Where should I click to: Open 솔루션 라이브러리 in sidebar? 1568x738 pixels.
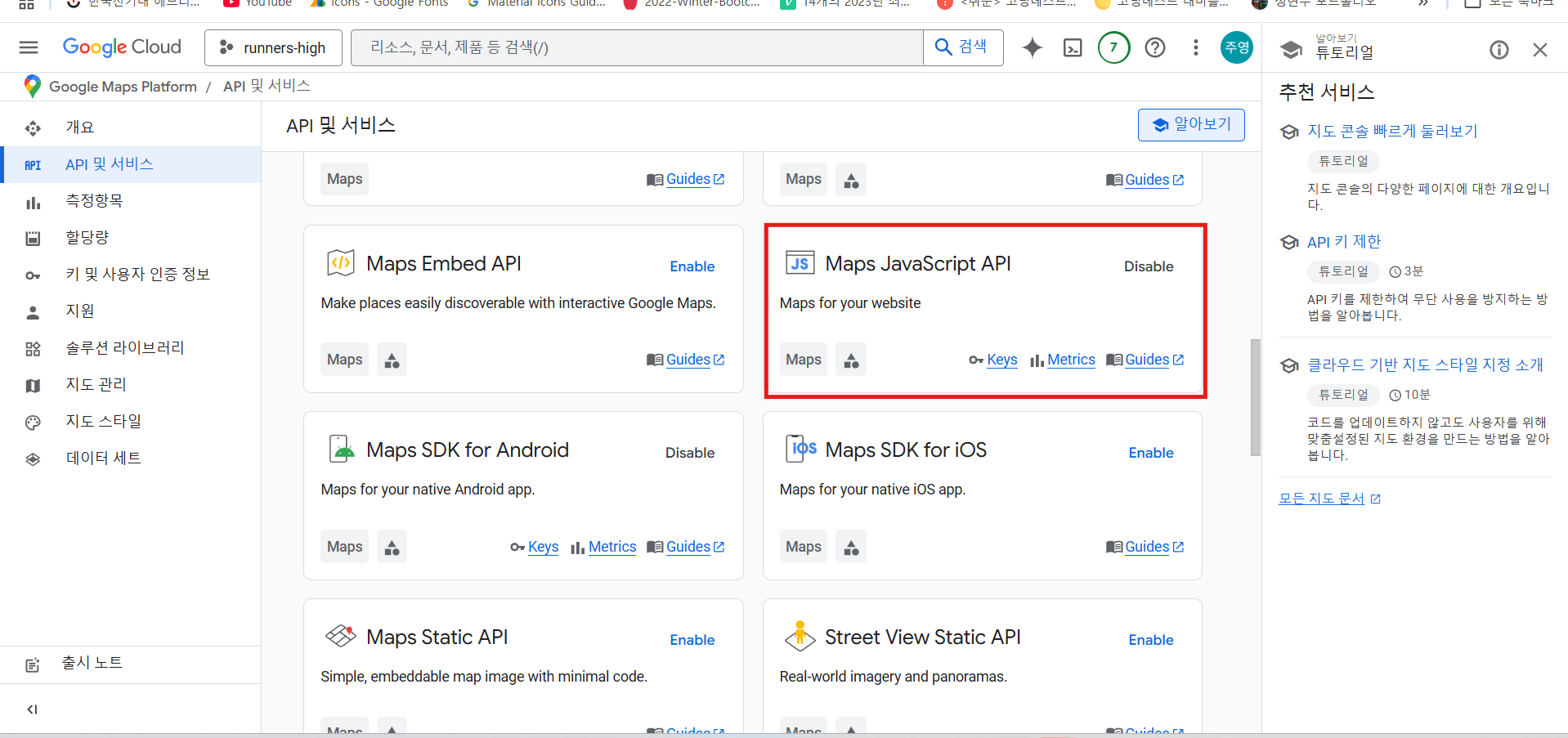[x=131, y=348]
